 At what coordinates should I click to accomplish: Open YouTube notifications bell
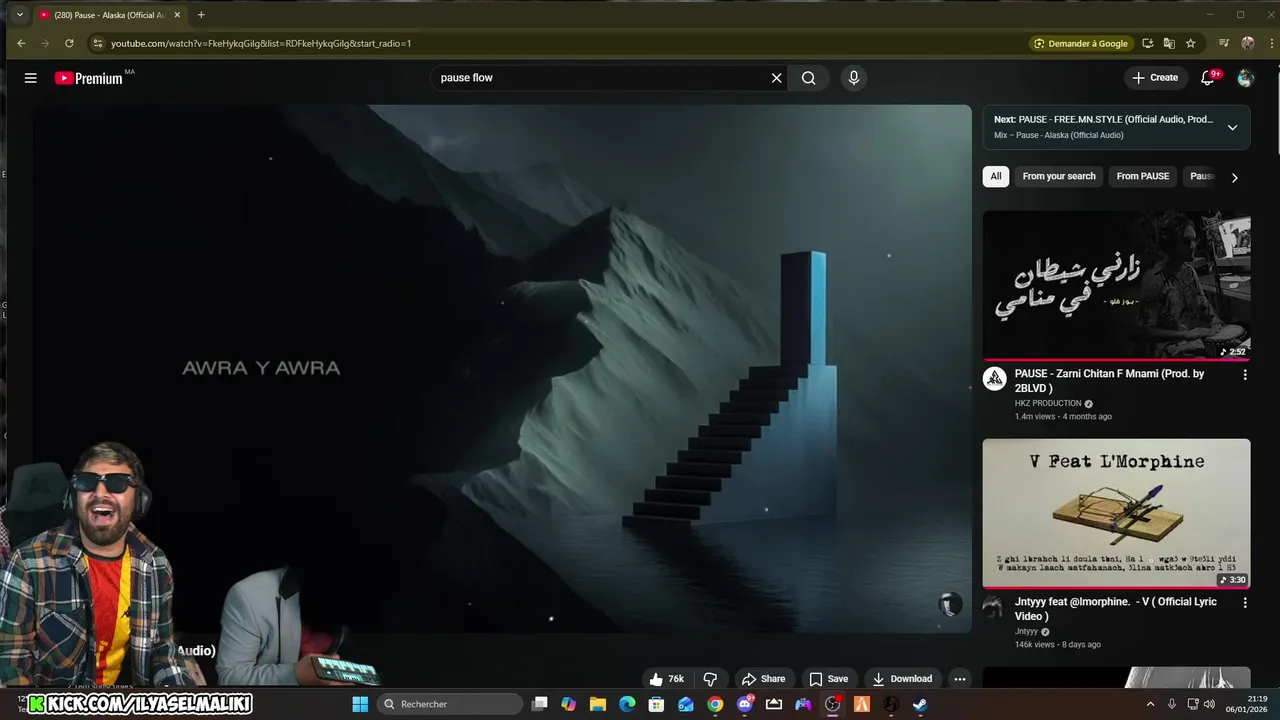(1208, 78)
